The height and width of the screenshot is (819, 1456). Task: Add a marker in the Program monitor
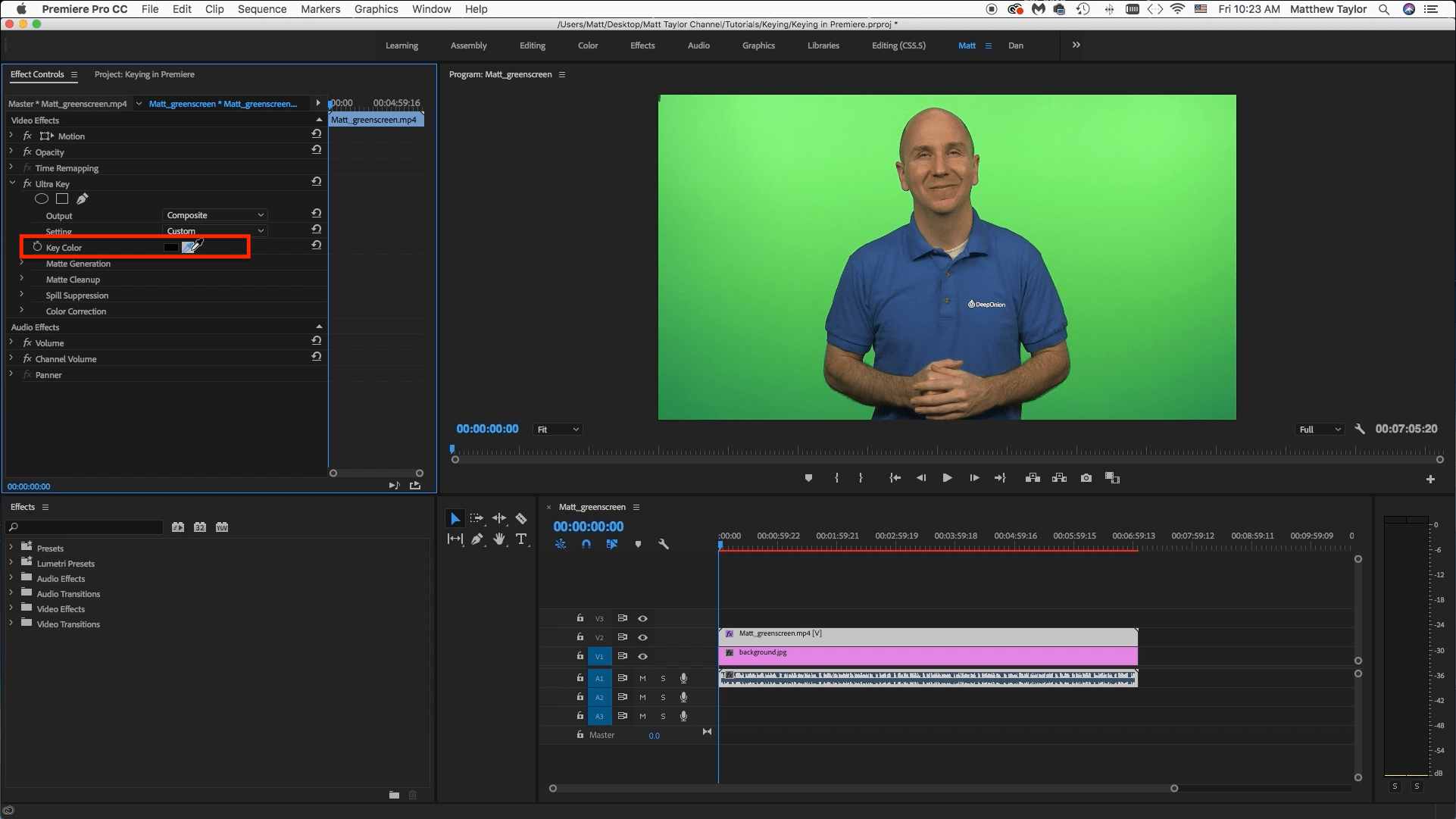tap(808, 478)
